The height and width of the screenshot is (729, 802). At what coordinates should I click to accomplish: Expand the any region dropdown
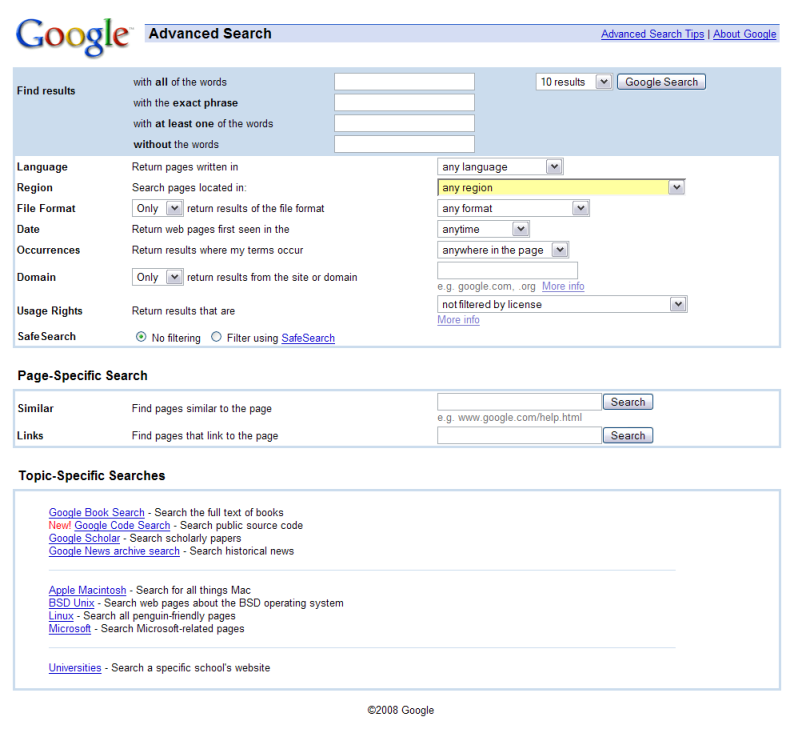(561, 188)
